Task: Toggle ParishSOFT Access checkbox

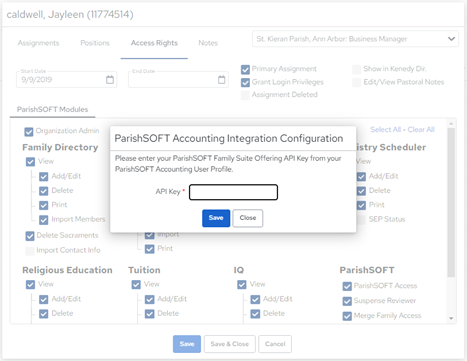Action: click(347, 286)
